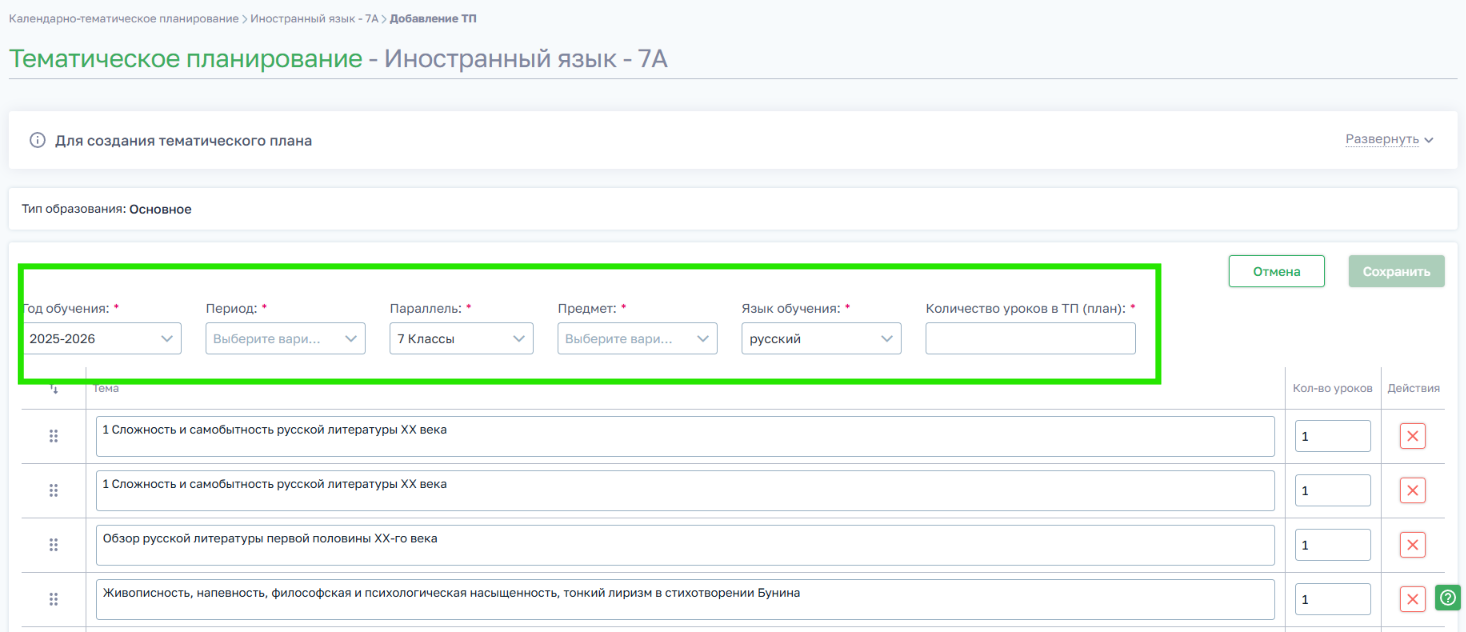Click delete X on the second 'Сложность и самобытность' row

pyautogui.click(x=1412, y=490)
